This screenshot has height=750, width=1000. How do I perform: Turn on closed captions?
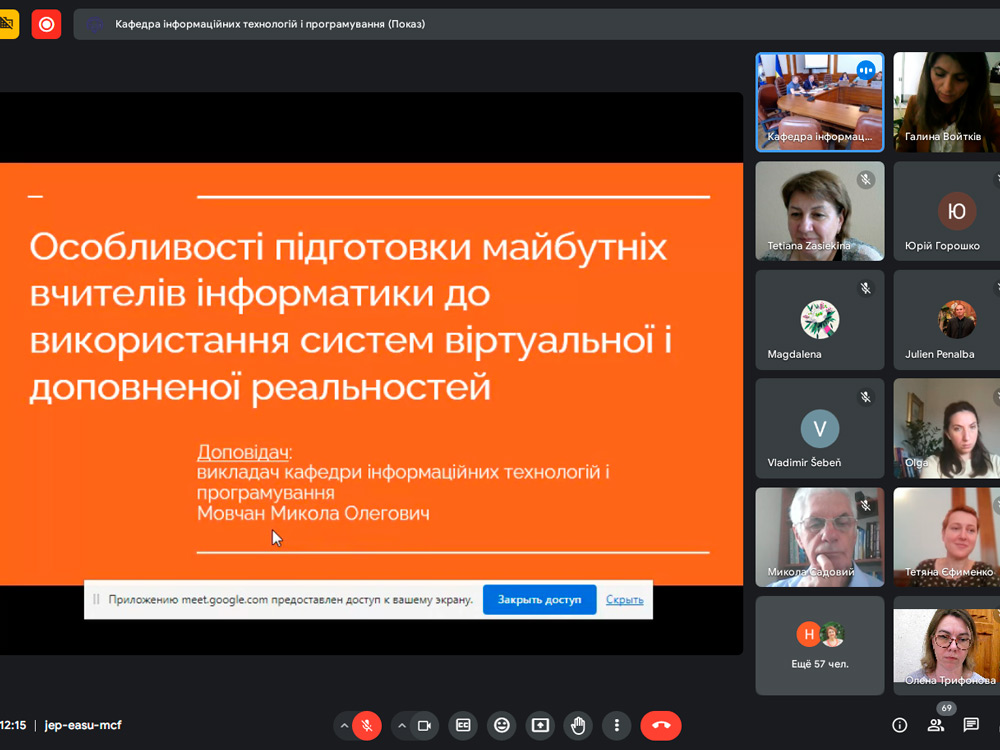point(463,725)
